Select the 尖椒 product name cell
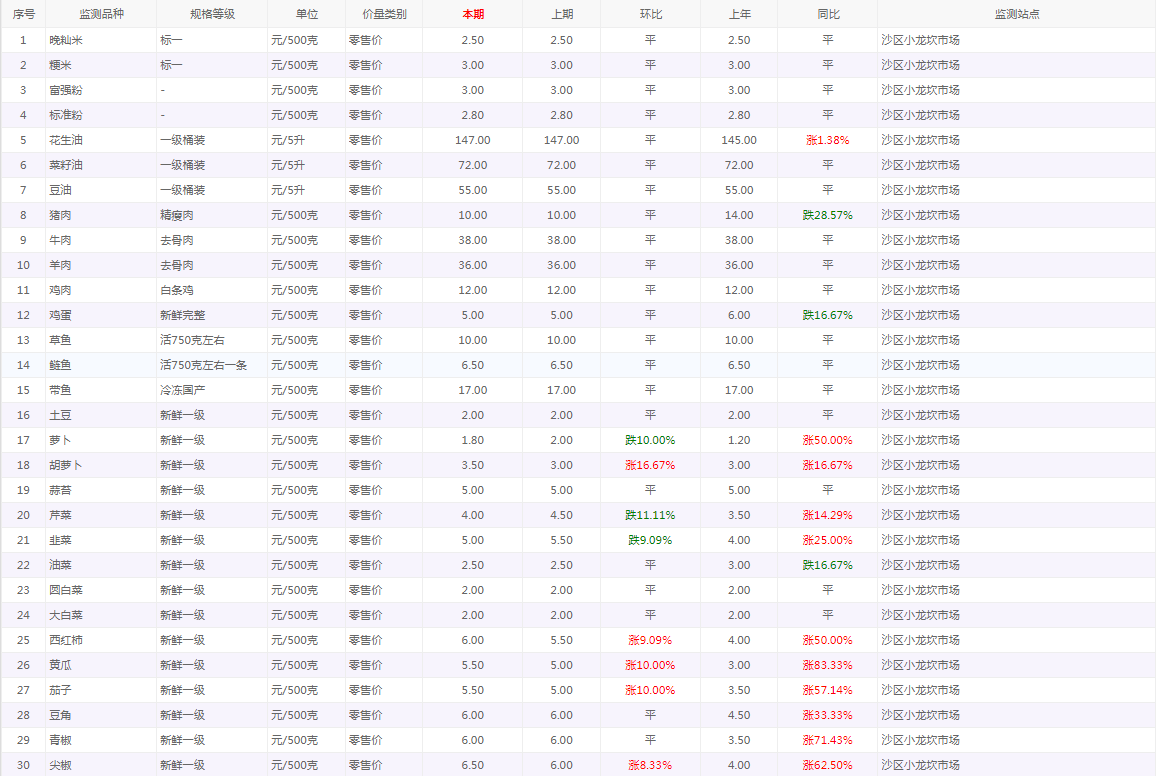The image size is (1156, 776). click(60, 765)
